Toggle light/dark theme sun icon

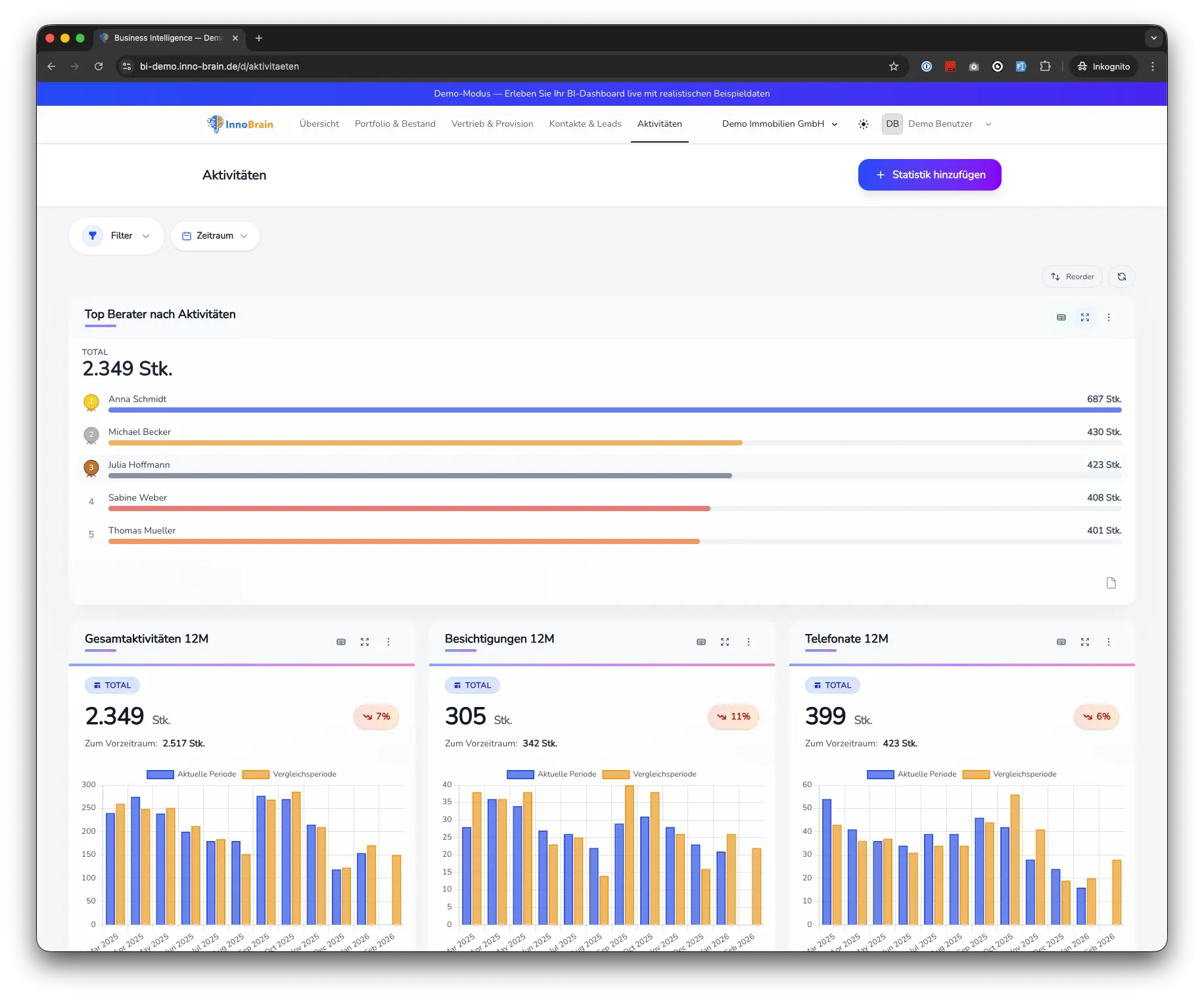863,124
